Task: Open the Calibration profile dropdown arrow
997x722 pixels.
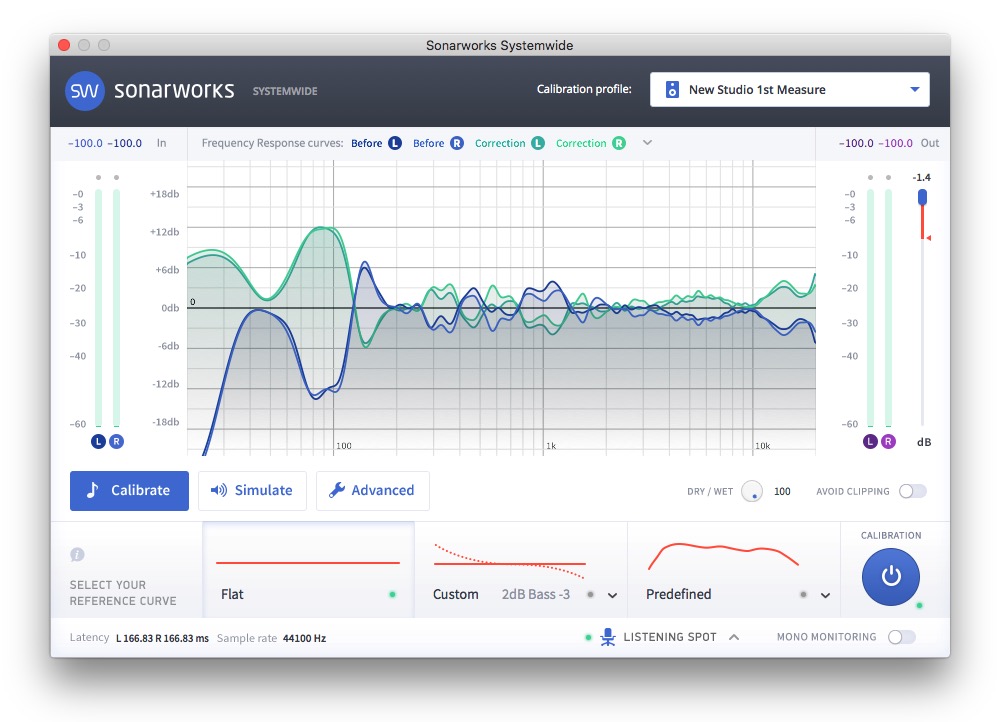Action: tap(914, 90)
